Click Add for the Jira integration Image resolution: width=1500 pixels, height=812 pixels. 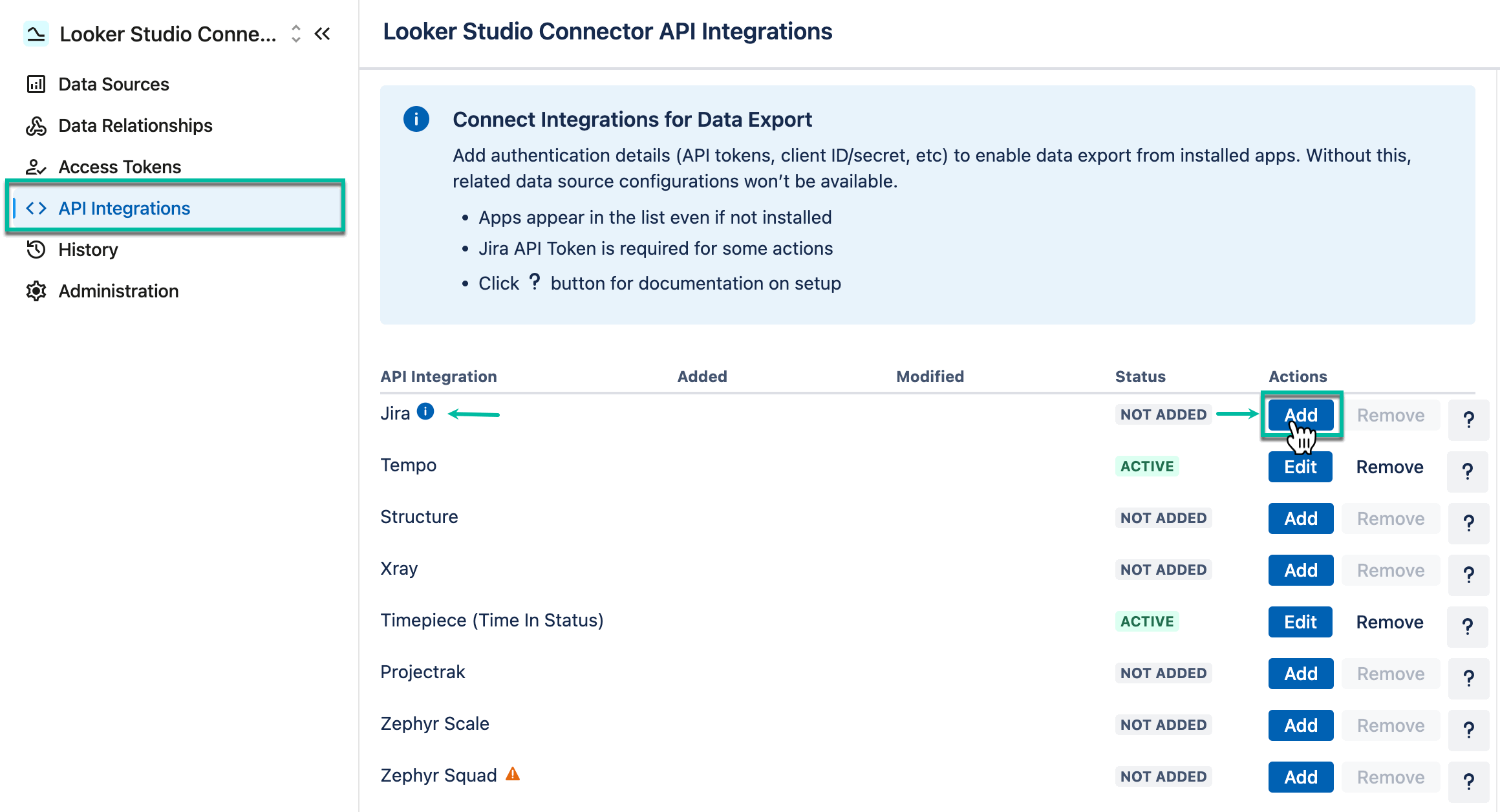coord(1300,414)
